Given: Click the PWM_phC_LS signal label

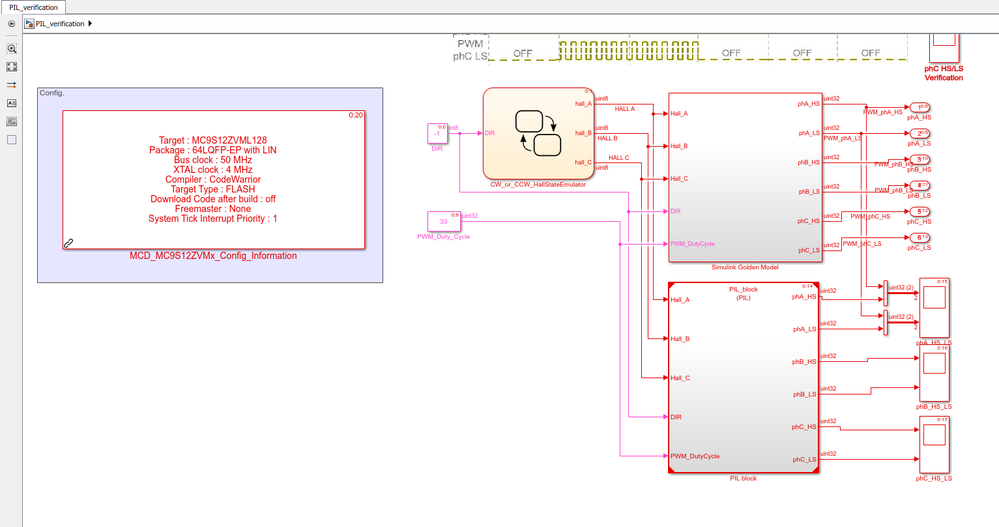Looking at the screenshot, I should click(x=862, y=243).
